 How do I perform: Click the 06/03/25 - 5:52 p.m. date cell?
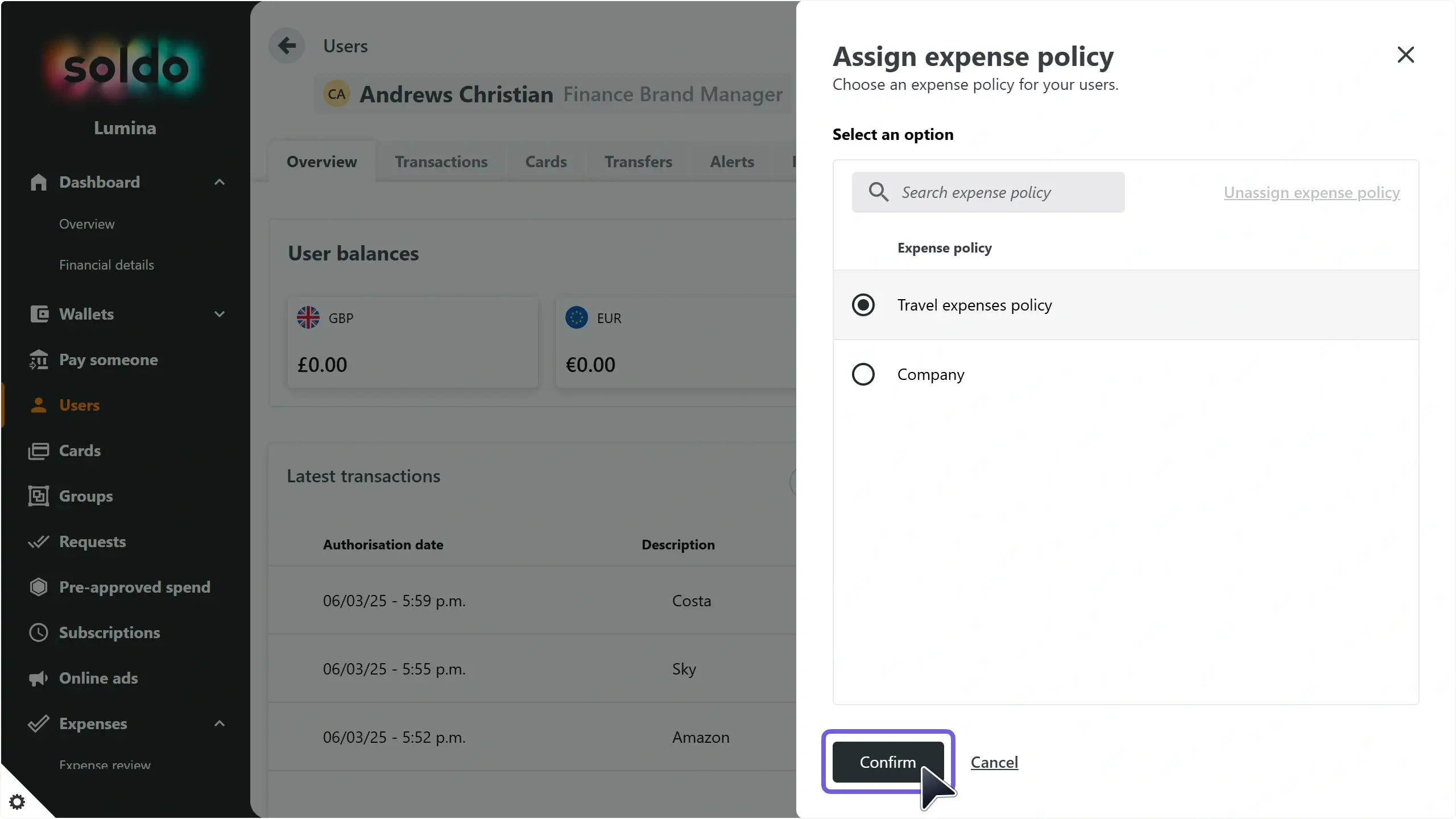(x=394, y=737)
